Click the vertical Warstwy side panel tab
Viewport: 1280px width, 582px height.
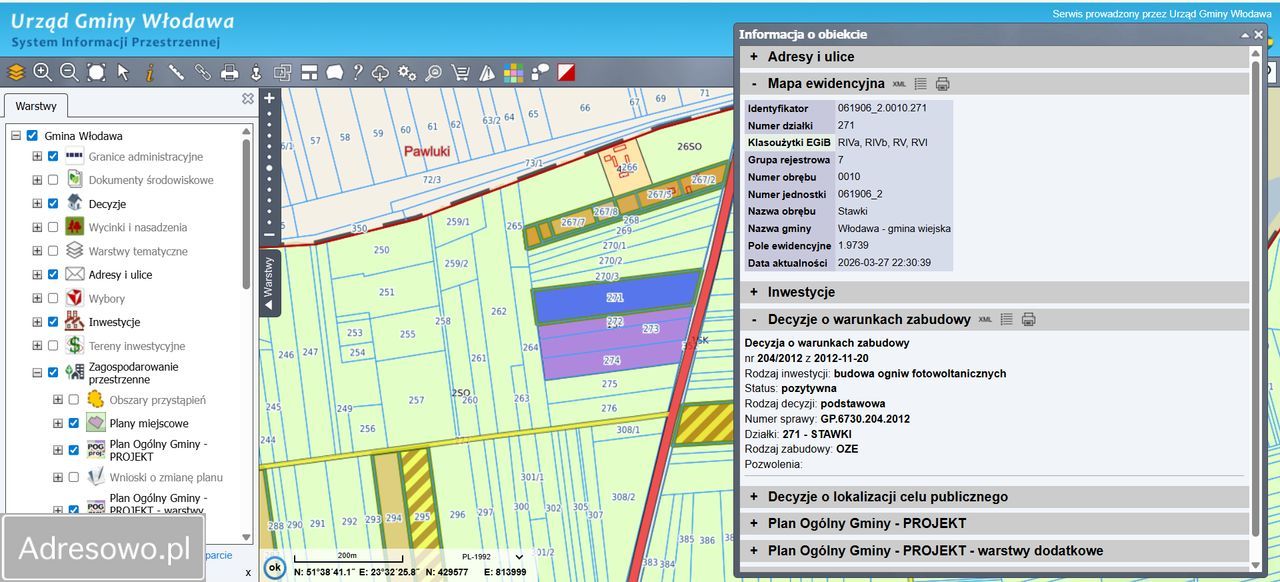tap(268, 282)
